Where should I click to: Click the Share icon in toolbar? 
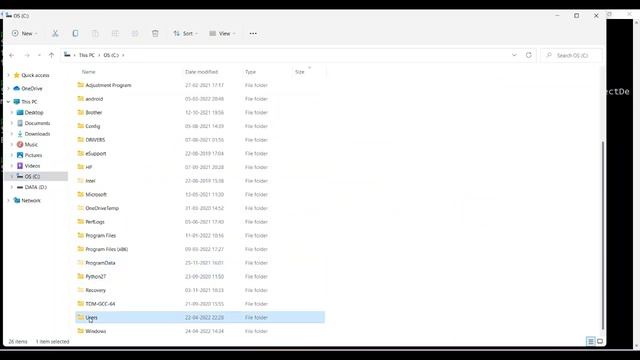pos(135,33)
